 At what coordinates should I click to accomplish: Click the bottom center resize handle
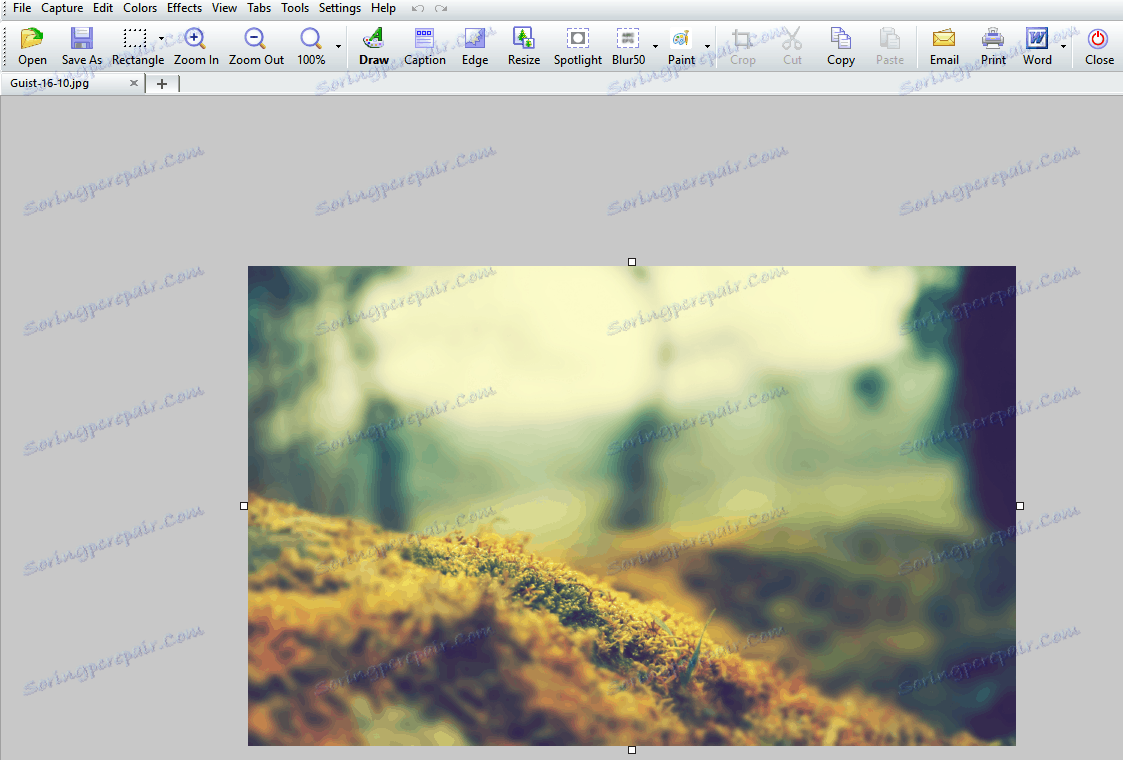[x=632, y=750]
